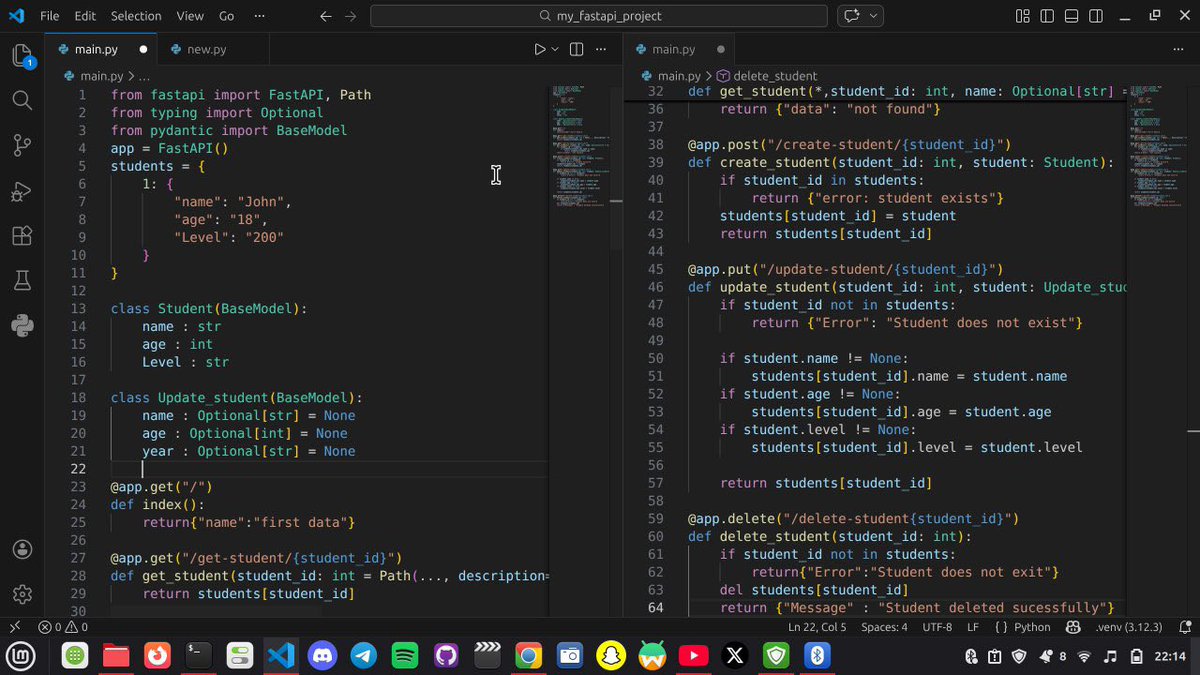
Task: Open the Run button dropdown arrow
Action: click(x=555, y=49)
